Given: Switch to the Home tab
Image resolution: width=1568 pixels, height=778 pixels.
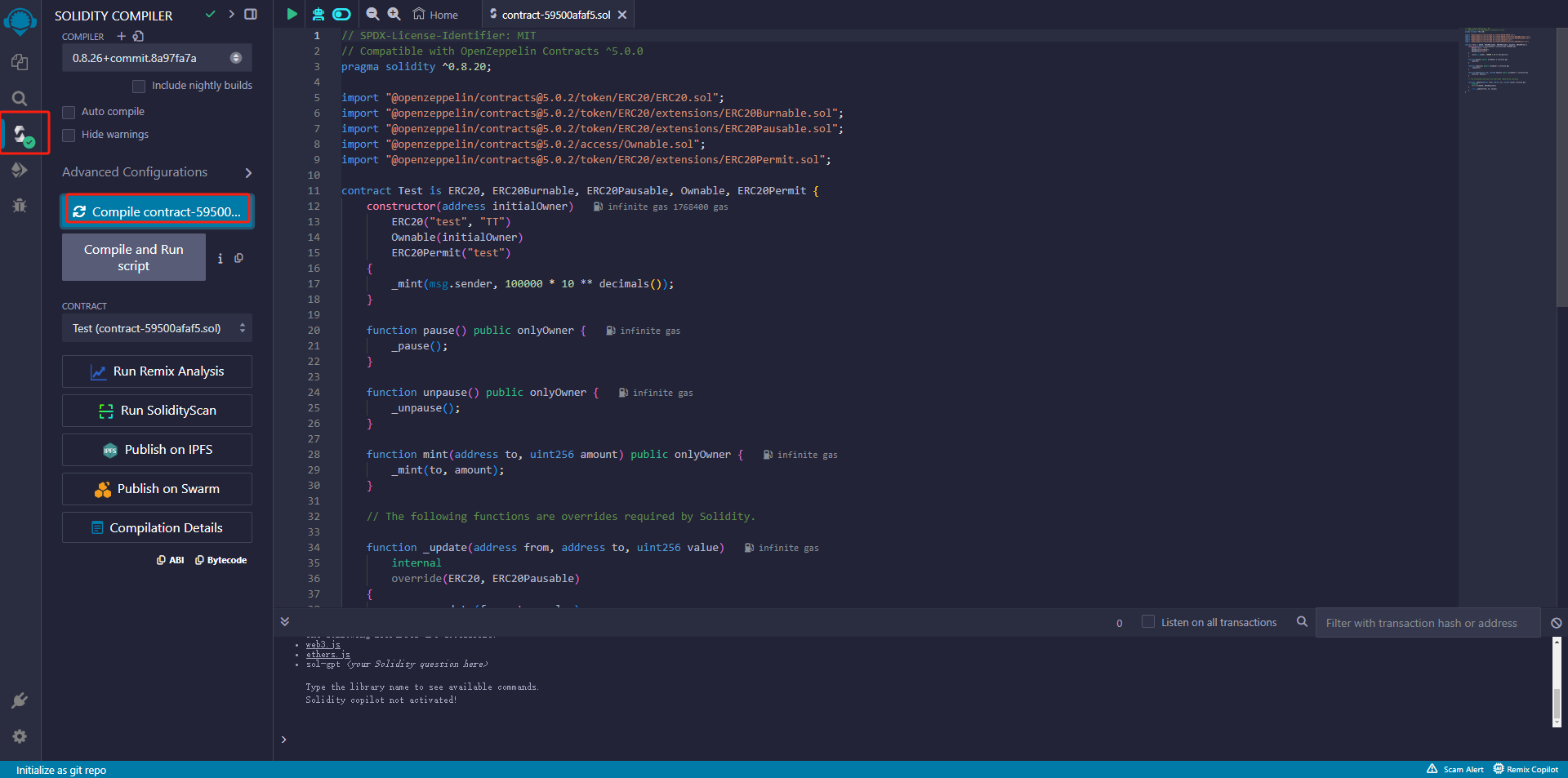Looking at the screenshot, I should pyautogui.click(x=435, y=15).
